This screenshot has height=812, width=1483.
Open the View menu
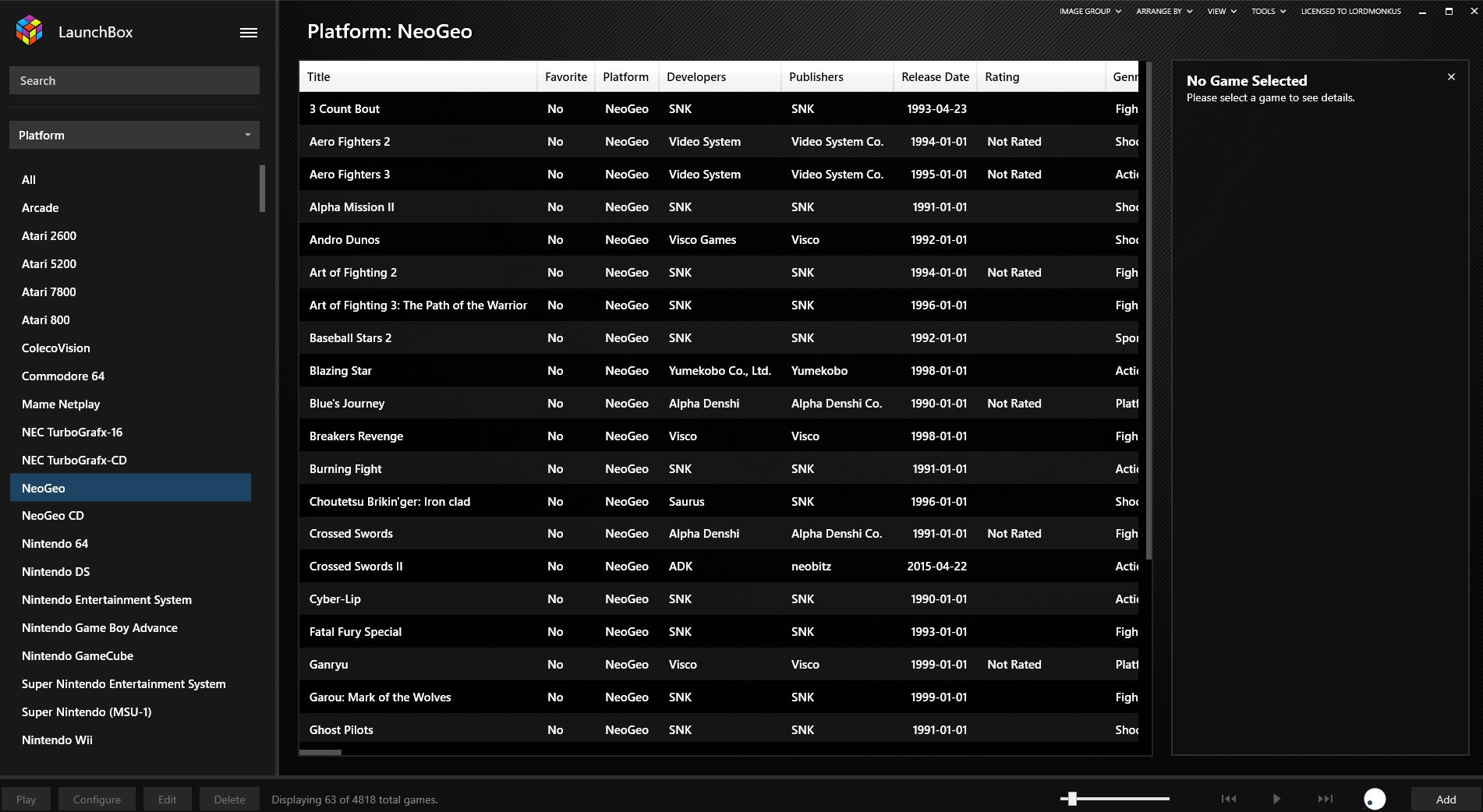click(1222, 12)
